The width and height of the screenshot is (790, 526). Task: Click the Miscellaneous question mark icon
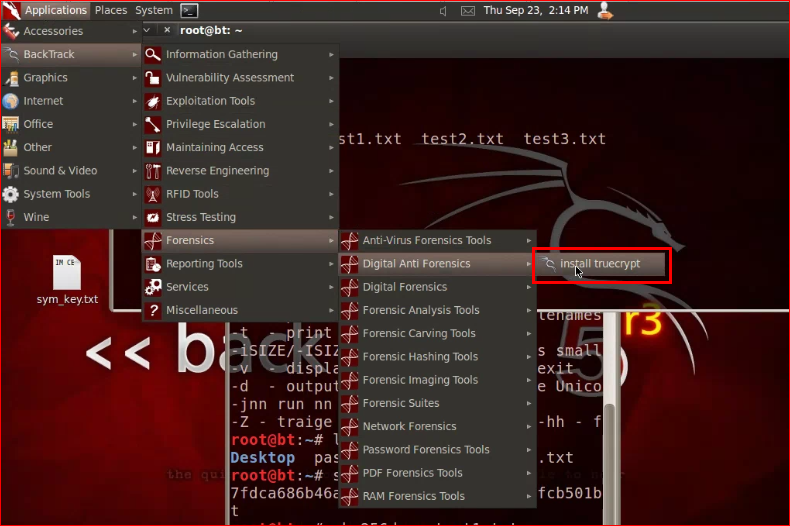[153, 310]
